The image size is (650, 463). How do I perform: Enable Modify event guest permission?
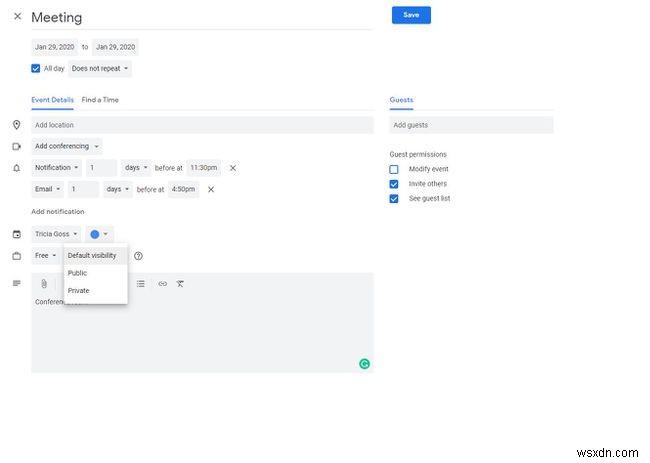point(394,169)
